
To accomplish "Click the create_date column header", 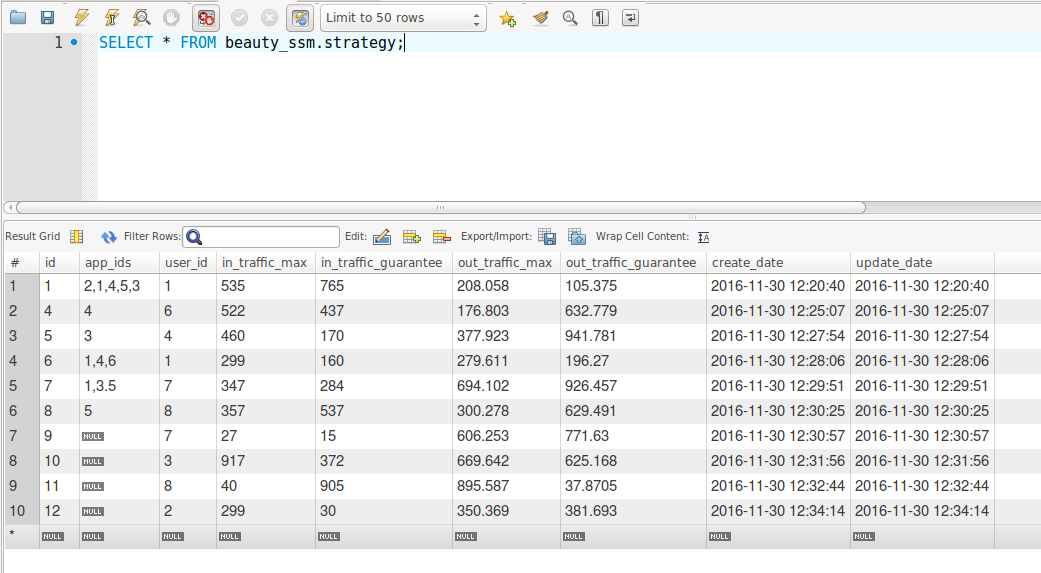I will [x=778, y=262].
